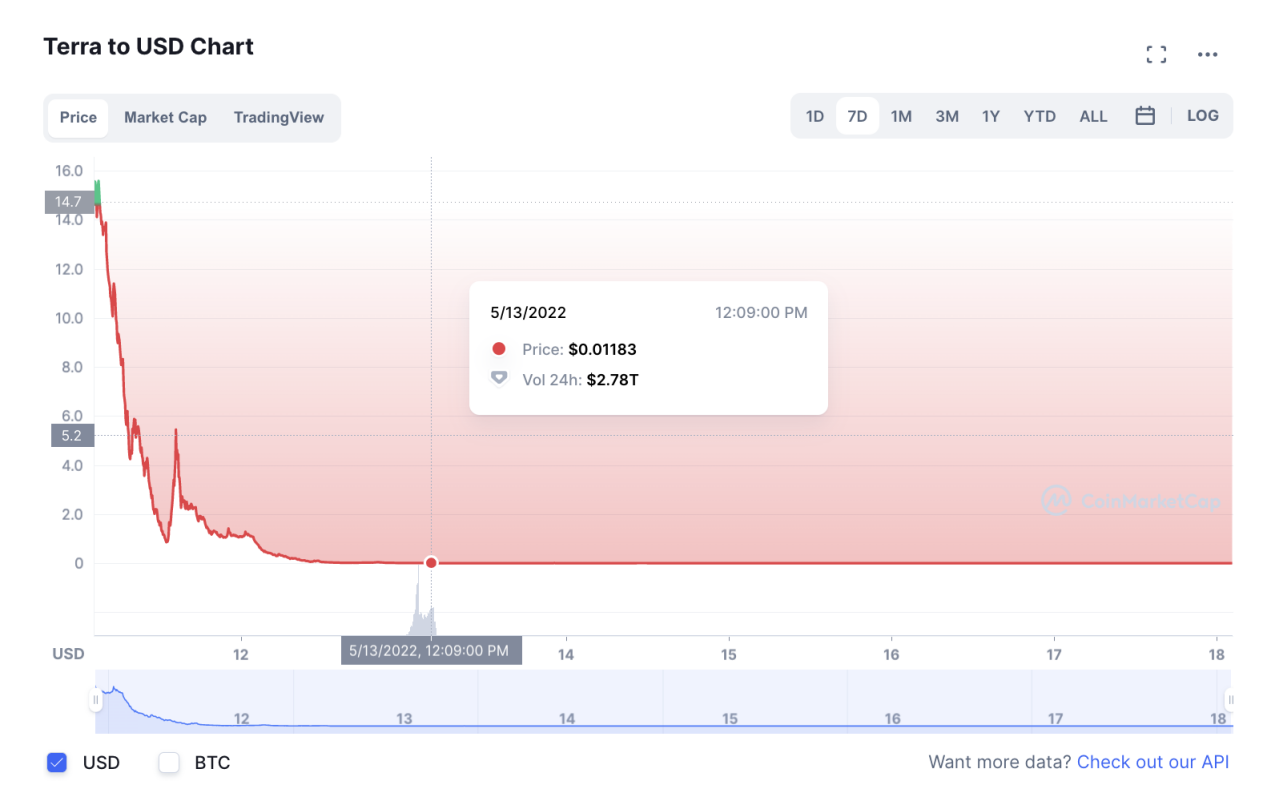Open the three-dot more options menu
Screen dimensions: 1267x793
(1207, 55)
